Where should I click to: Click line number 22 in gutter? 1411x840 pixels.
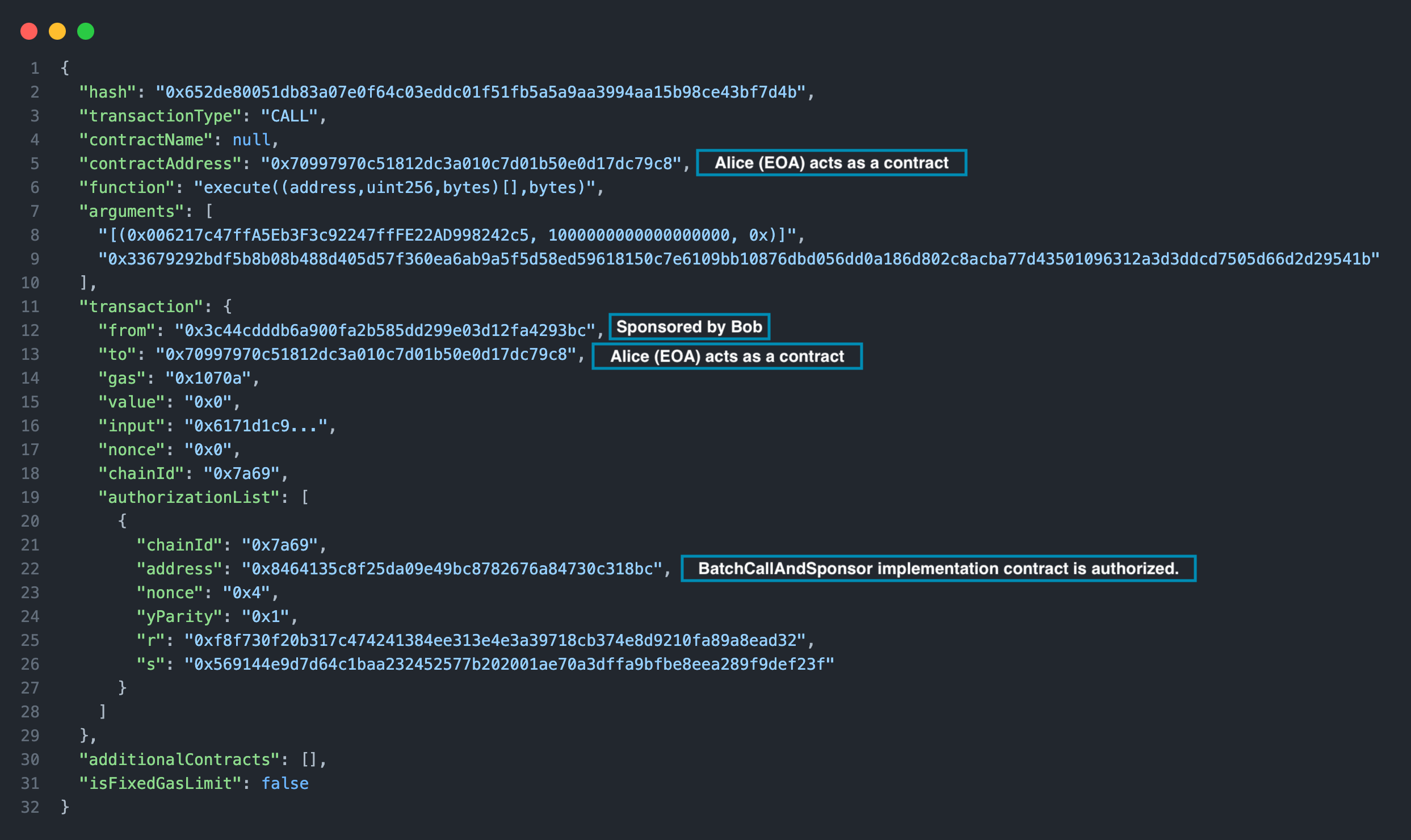pos(30,569)
